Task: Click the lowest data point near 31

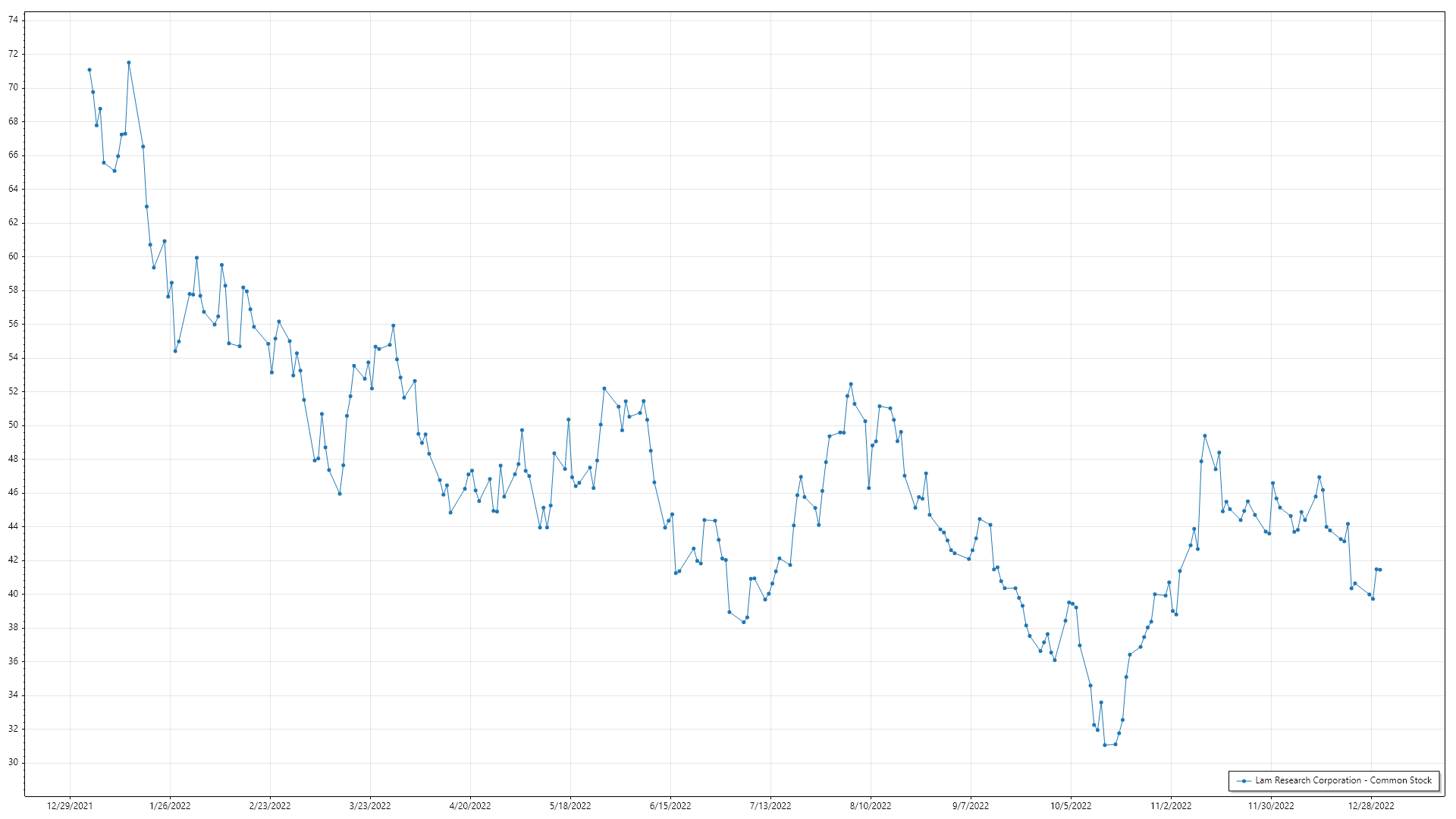Action: click(x=1105, y=745)
